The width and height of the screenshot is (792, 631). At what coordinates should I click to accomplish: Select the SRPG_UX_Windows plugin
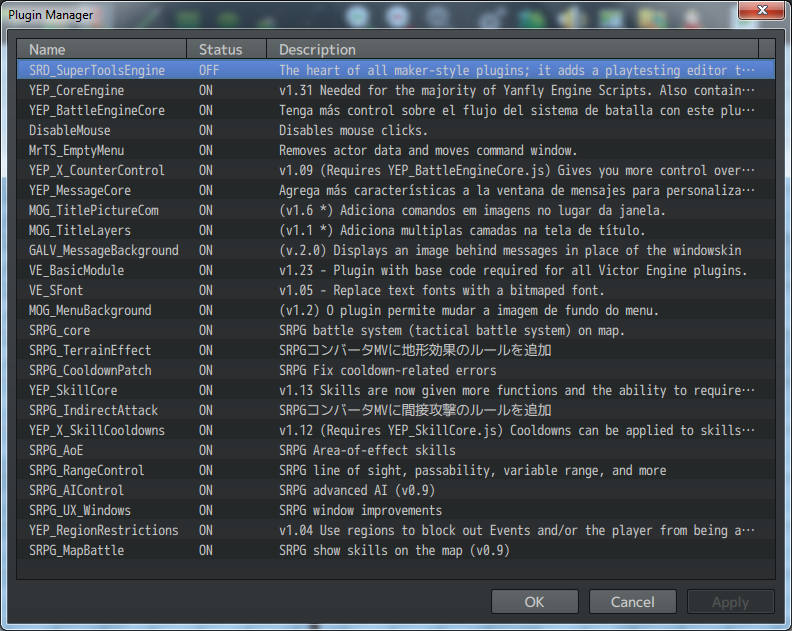coord(396,510)
